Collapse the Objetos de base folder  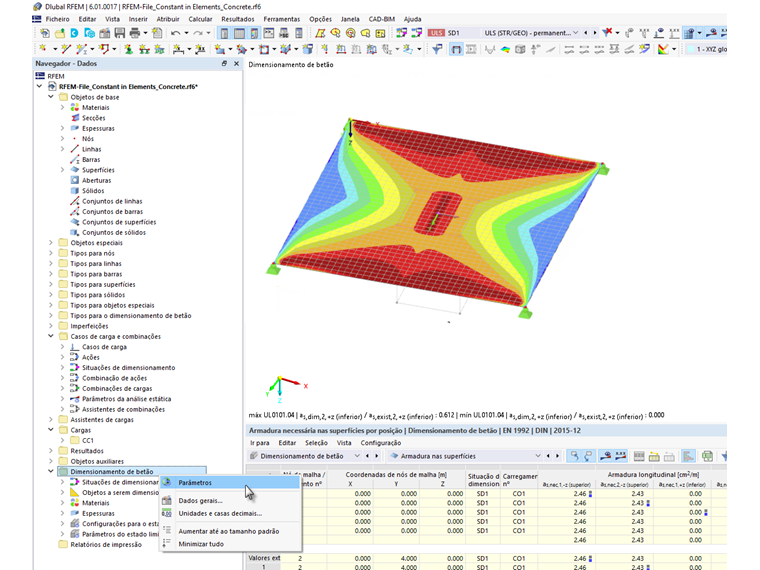[x=51, y=97]
